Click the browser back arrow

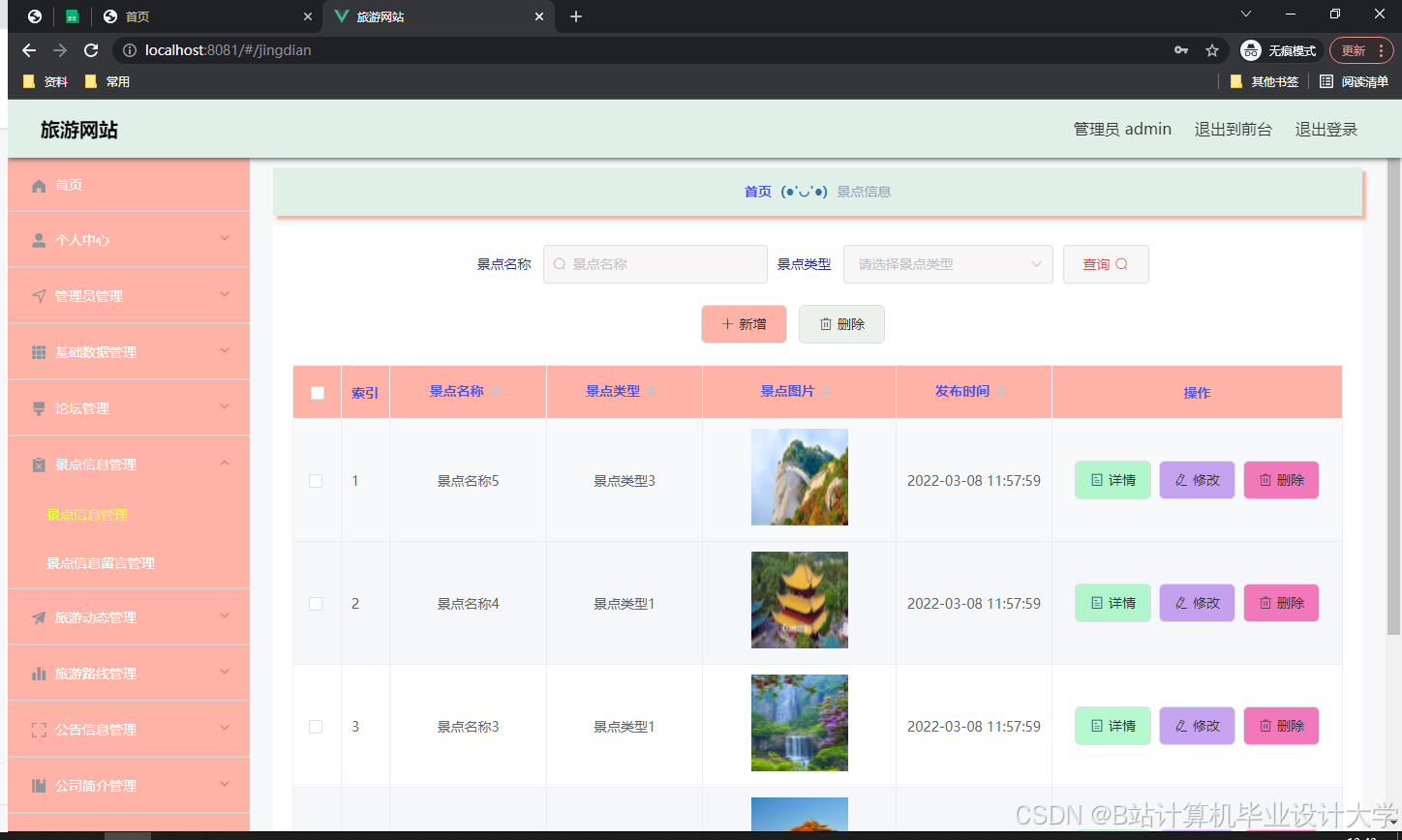point(29,50)
